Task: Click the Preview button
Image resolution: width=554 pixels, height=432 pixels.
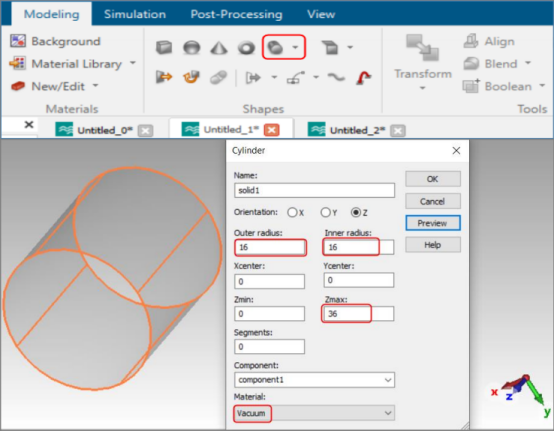Action: point(433,223)
